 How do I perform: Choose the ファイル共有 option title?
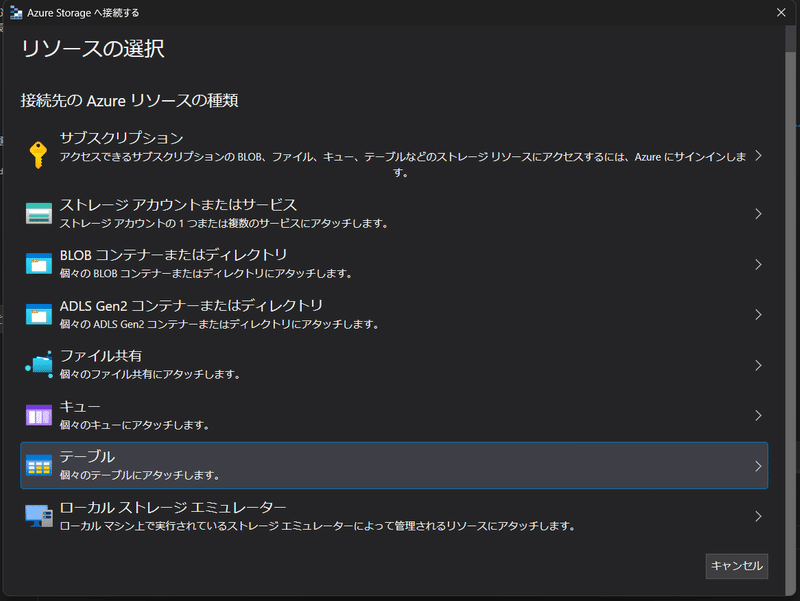pos(101,356)
